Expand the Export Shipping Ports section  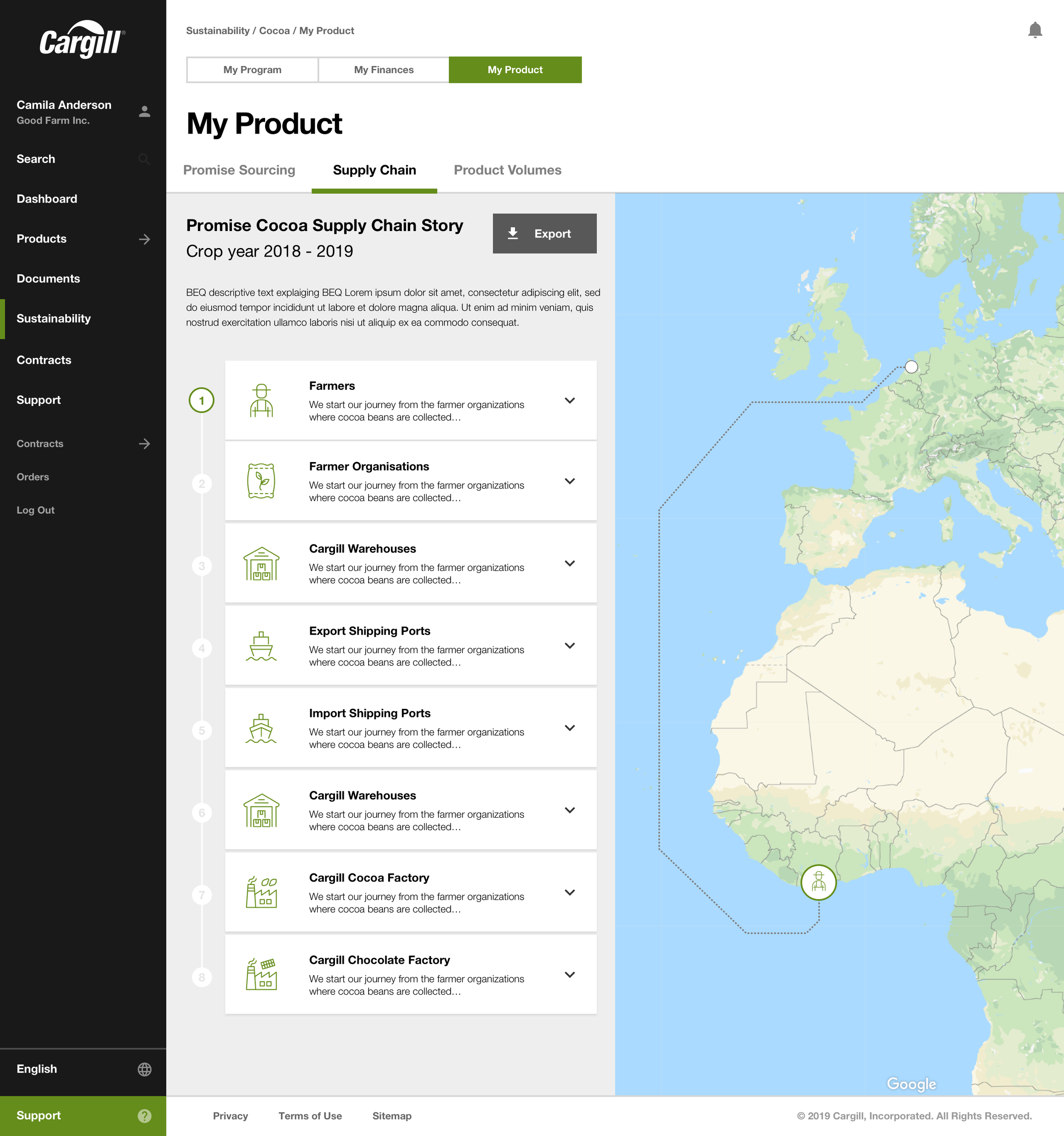point(569,646)
